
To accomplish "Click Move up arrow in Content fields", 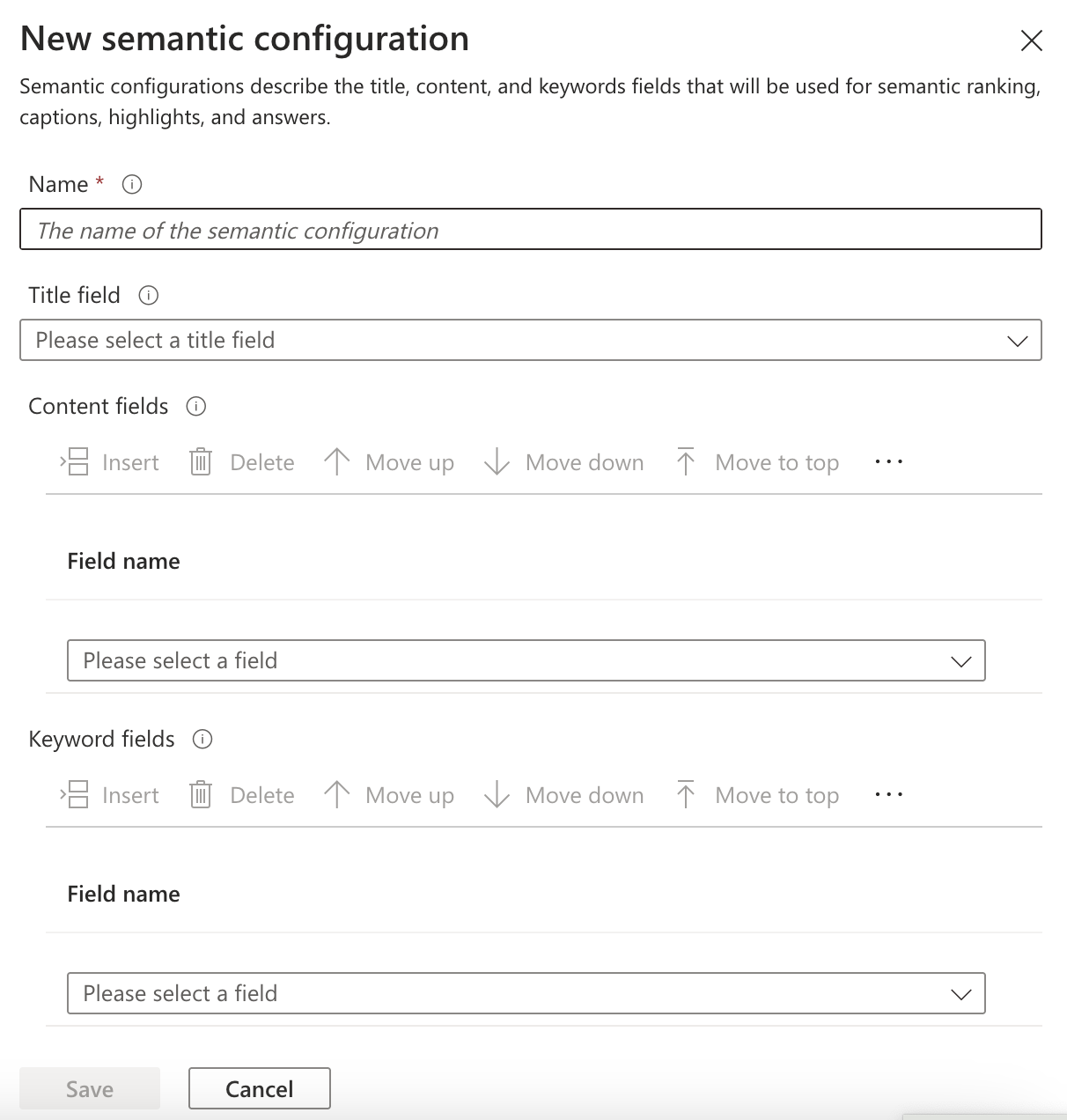I will pyautogui.click(x=337, y=462).
